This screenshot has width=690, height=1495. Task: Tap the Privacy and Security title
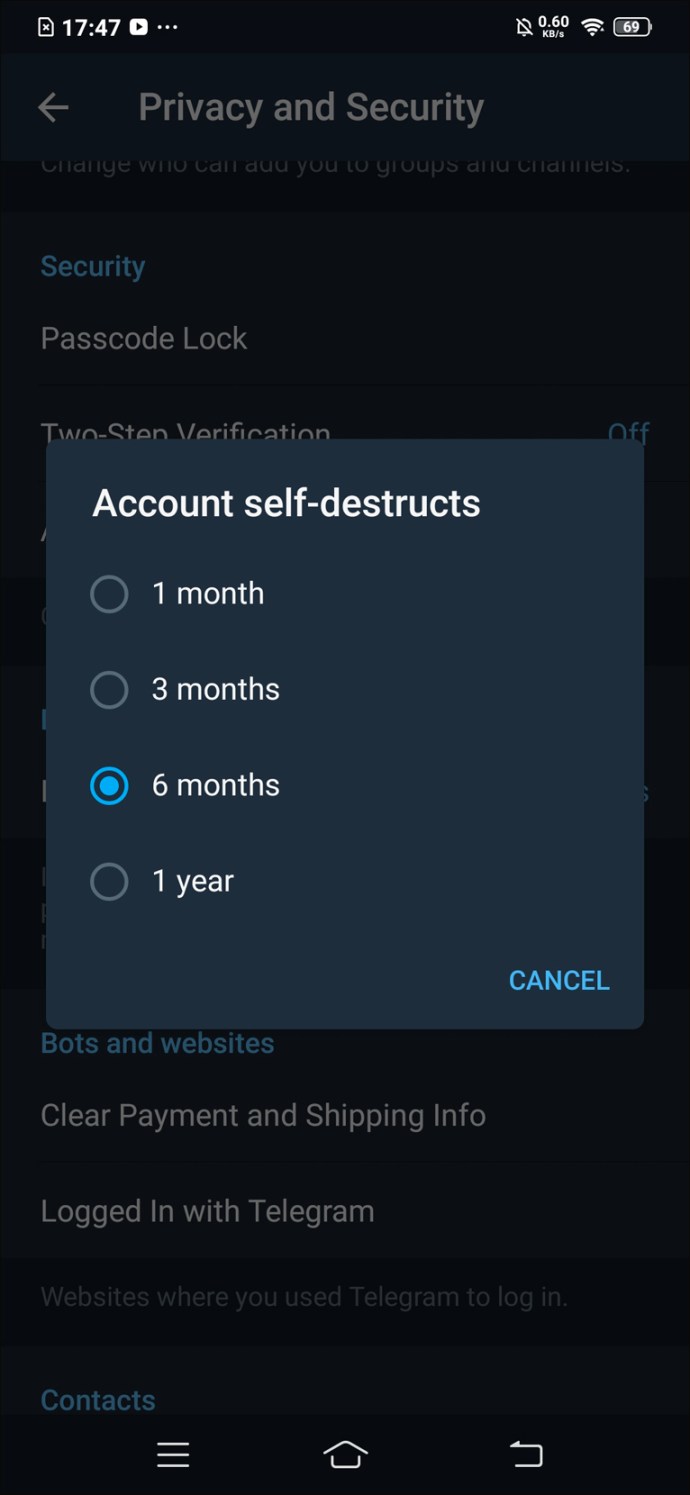(311, 108)
